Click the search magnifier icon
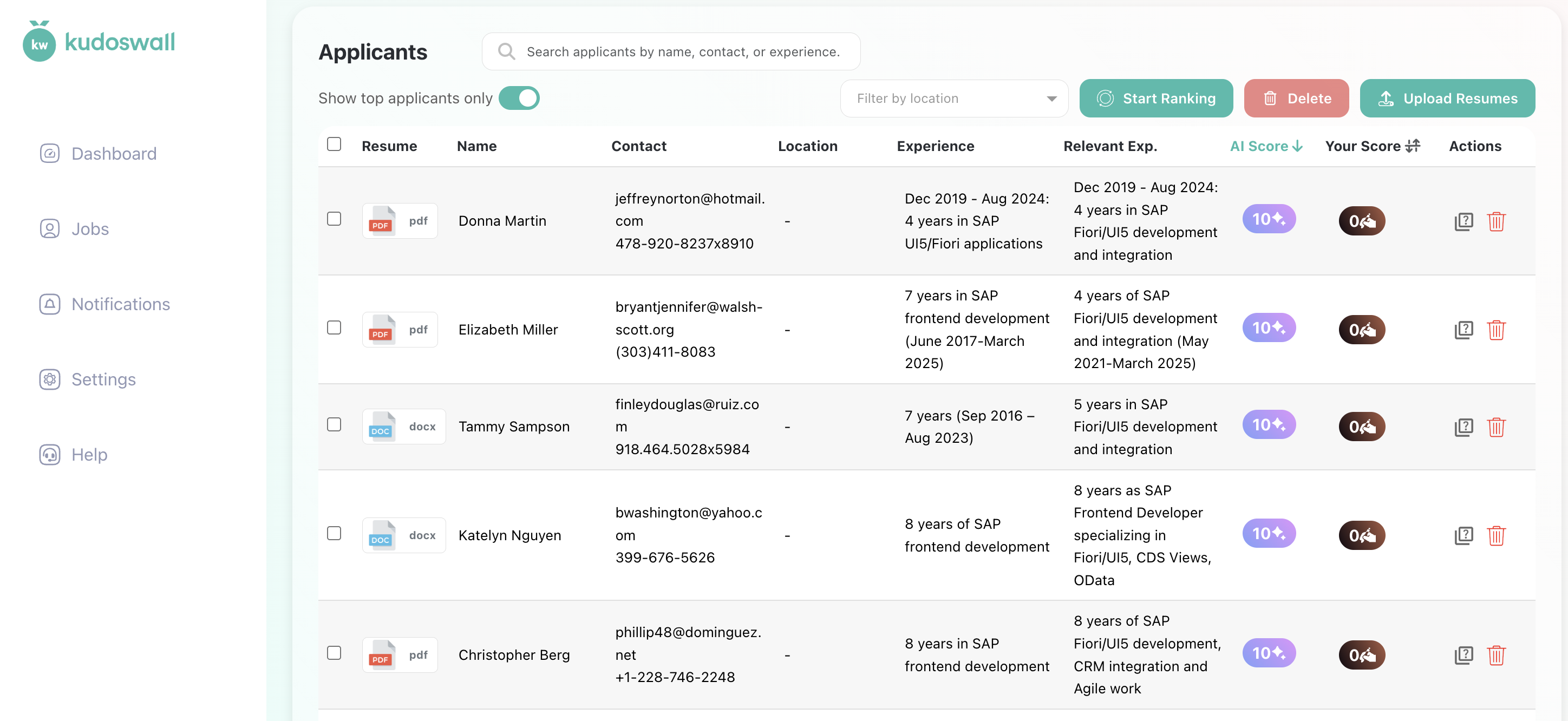Viewport: 1568px width, 721px height. coord(506,52)
